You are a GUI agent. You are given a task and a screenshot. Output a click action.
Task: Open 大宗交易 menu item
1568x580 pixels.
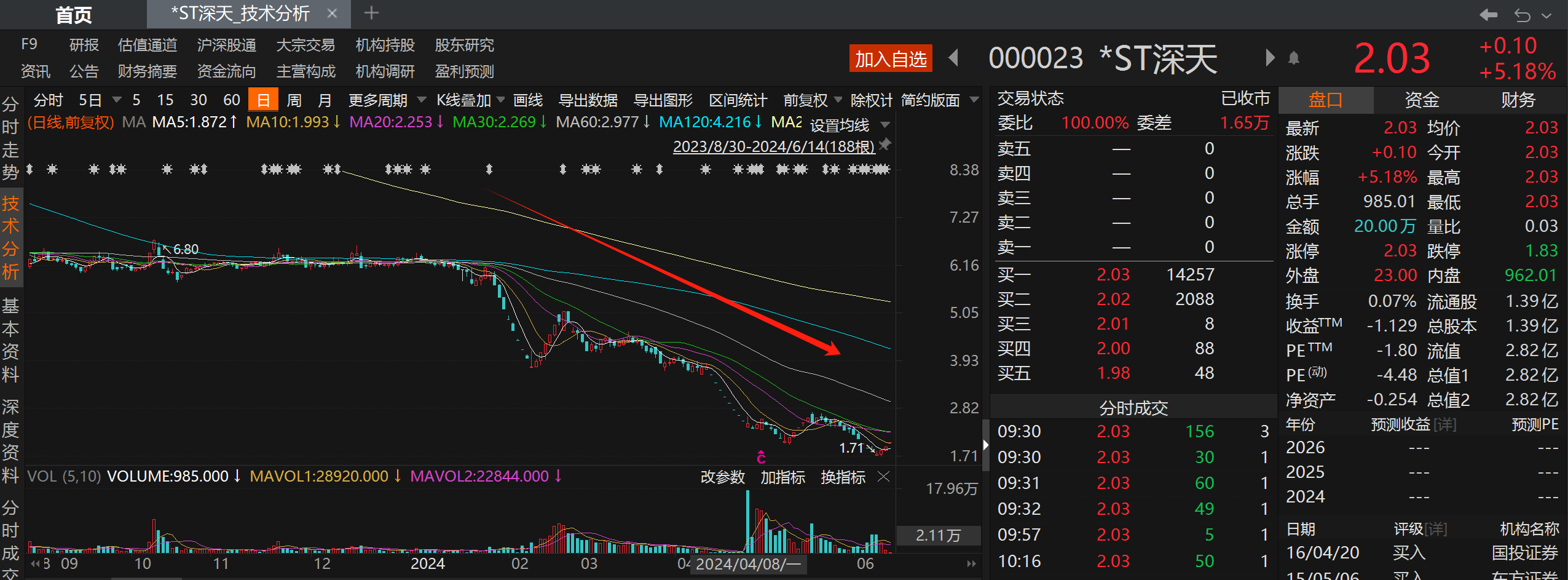tap(306, 45)
